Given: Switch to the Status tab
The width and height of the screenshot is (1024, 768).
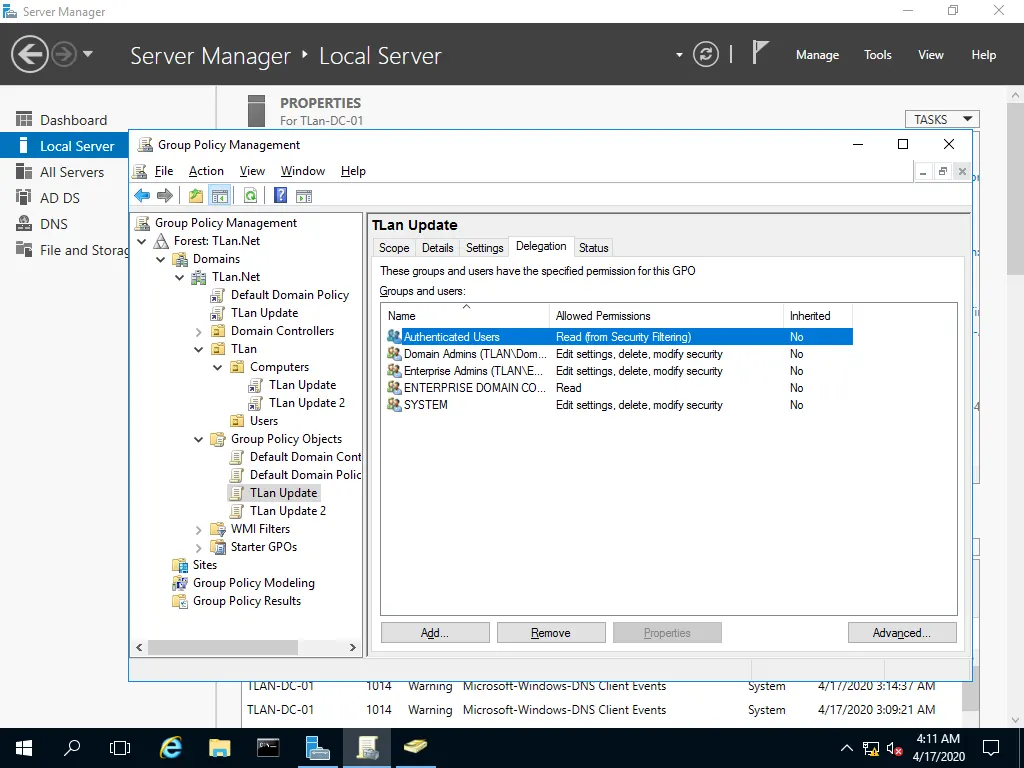Looking at the screenshot, I should [593, 248].
